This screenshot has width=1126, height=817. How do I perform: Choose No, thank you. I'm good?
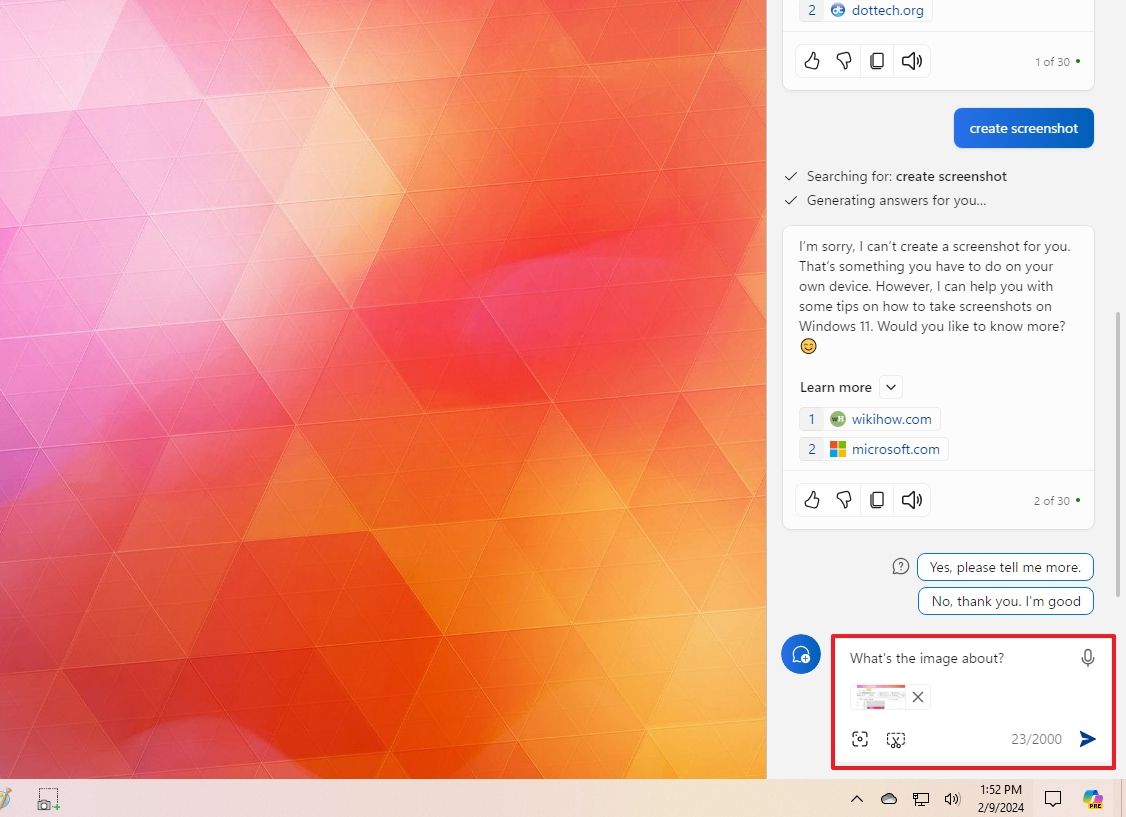pyautogui.click(x=1005, y=601)
